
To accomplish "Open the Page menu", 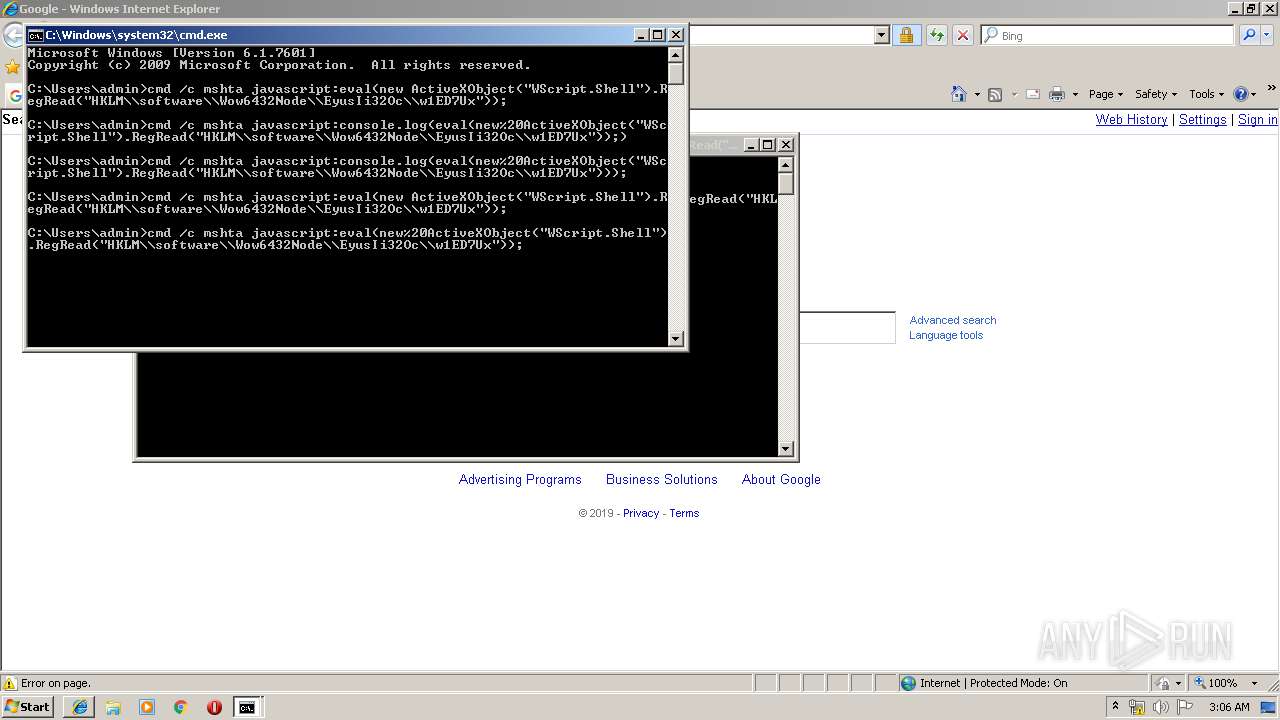I will tap(1106, 94).
